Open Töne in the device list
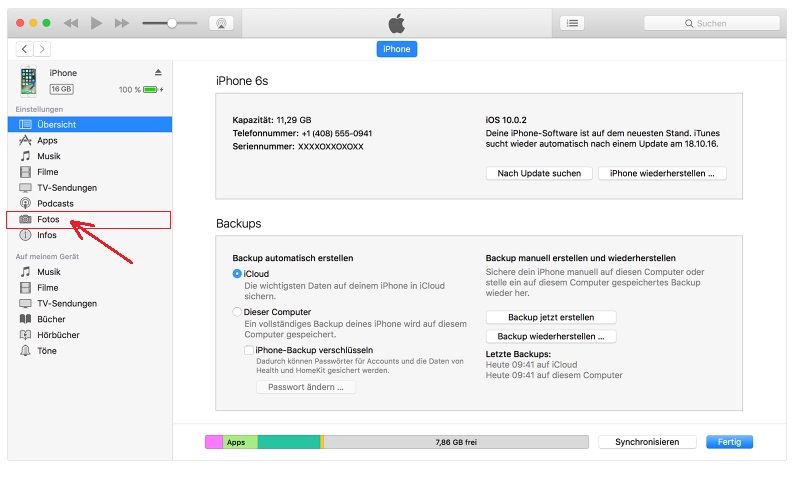Screen dimensions: 792x483 point(47,351)
